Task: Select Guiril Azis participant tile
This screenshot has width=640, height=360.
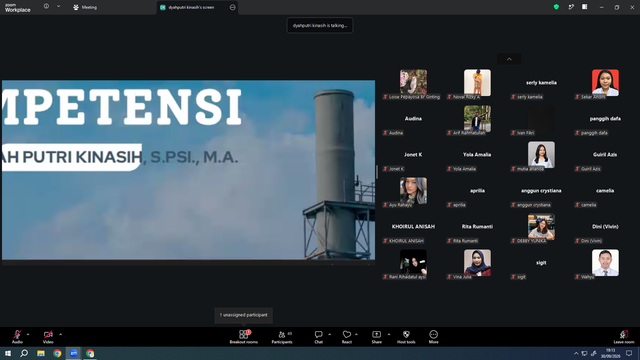Action: point(605,156)
